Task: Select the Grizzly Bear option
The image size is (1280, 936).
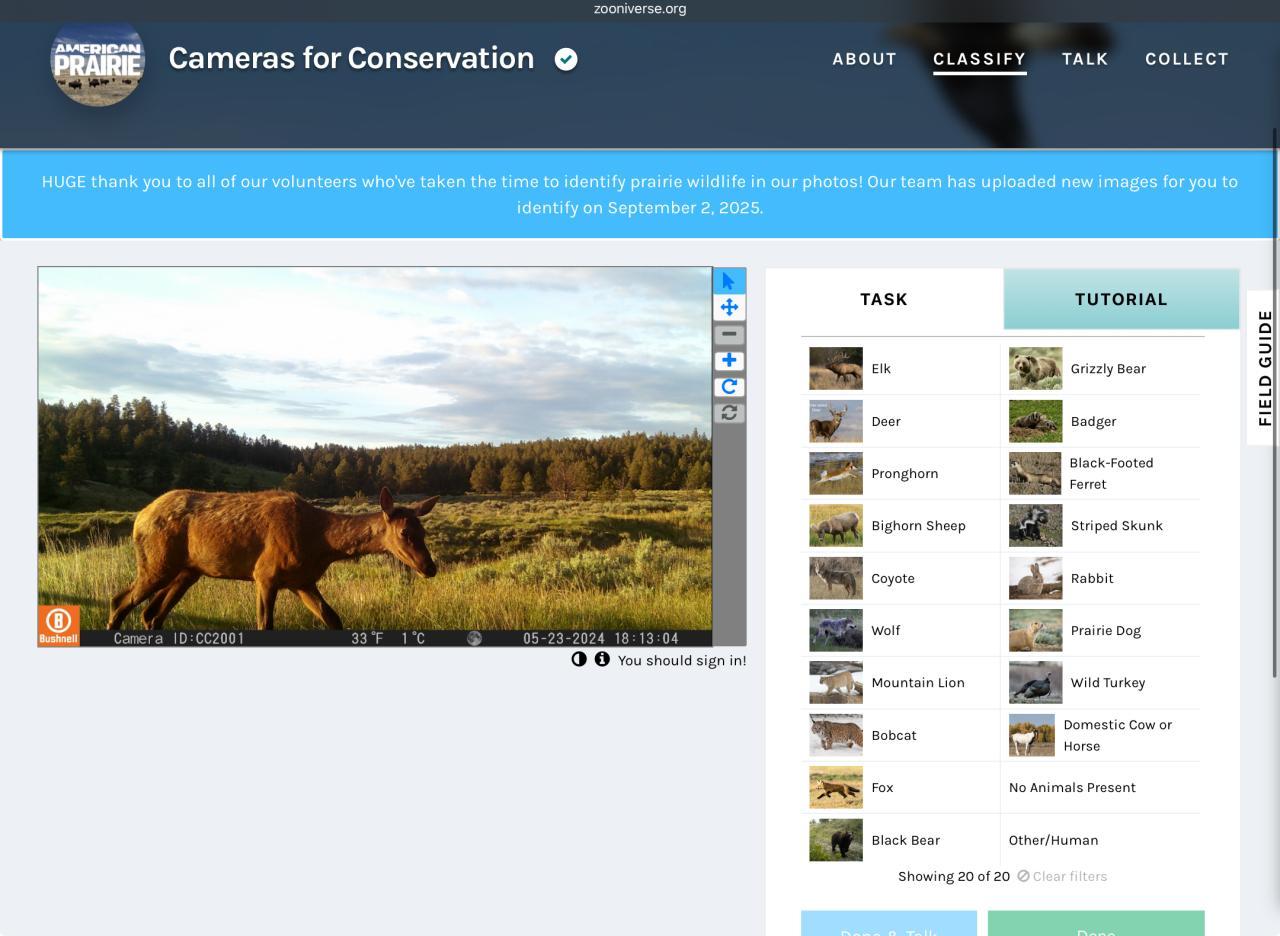Action: tap(1100, 369)
